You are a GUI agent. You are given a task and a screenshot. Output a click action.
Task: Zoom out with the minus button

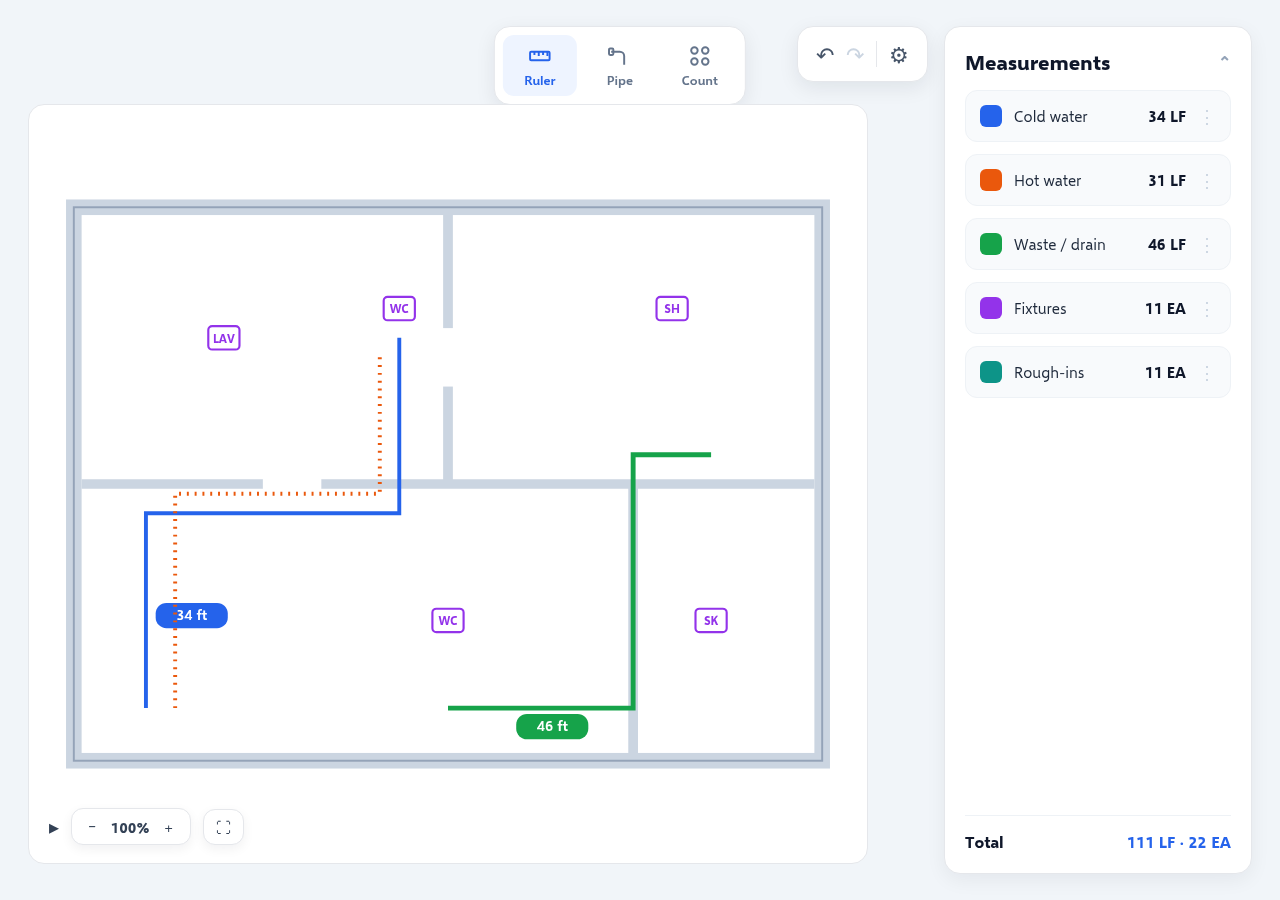(92, 827)
